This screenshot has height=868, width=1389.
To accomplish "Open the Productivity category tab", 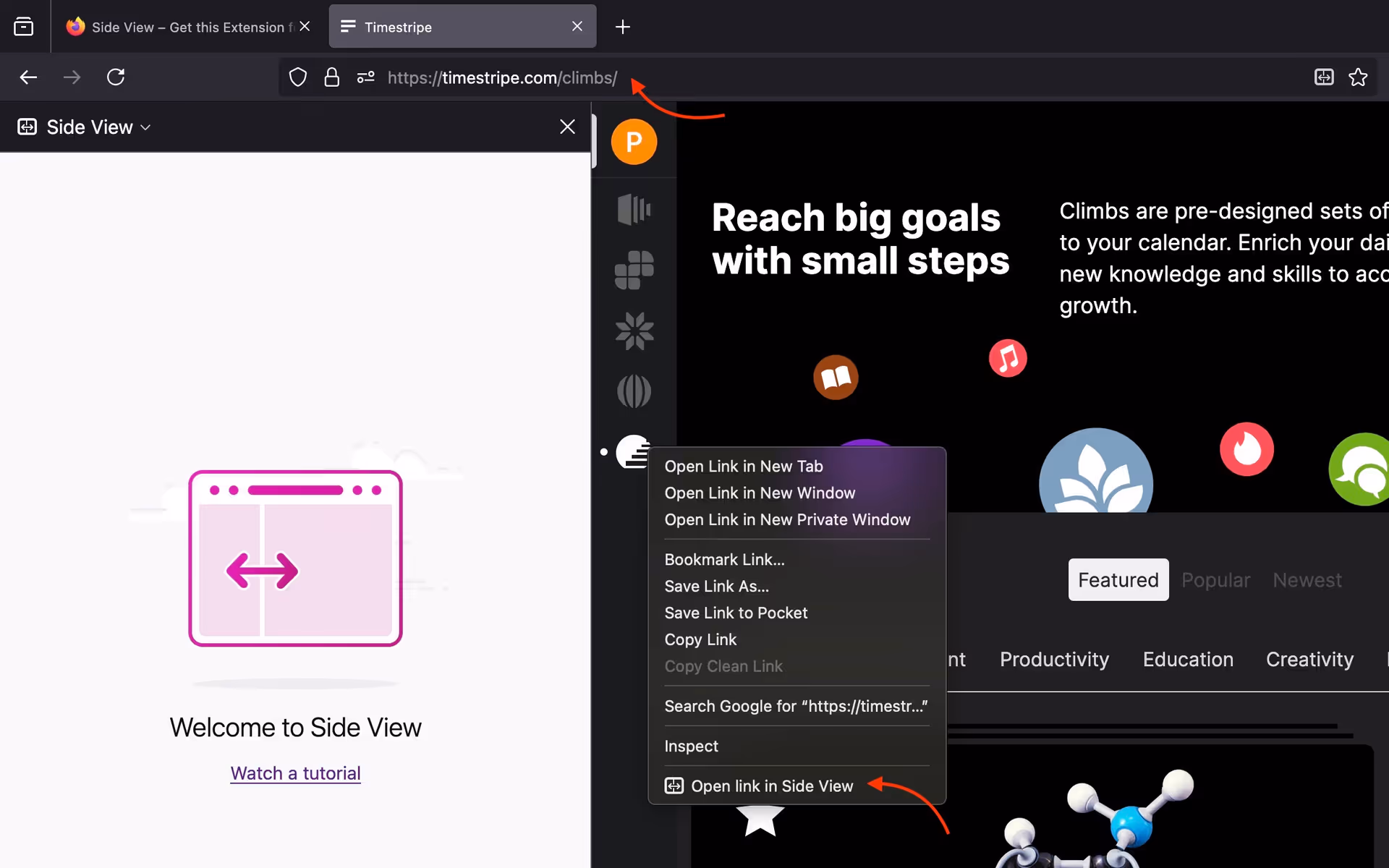I will (x=1054, y=660).
